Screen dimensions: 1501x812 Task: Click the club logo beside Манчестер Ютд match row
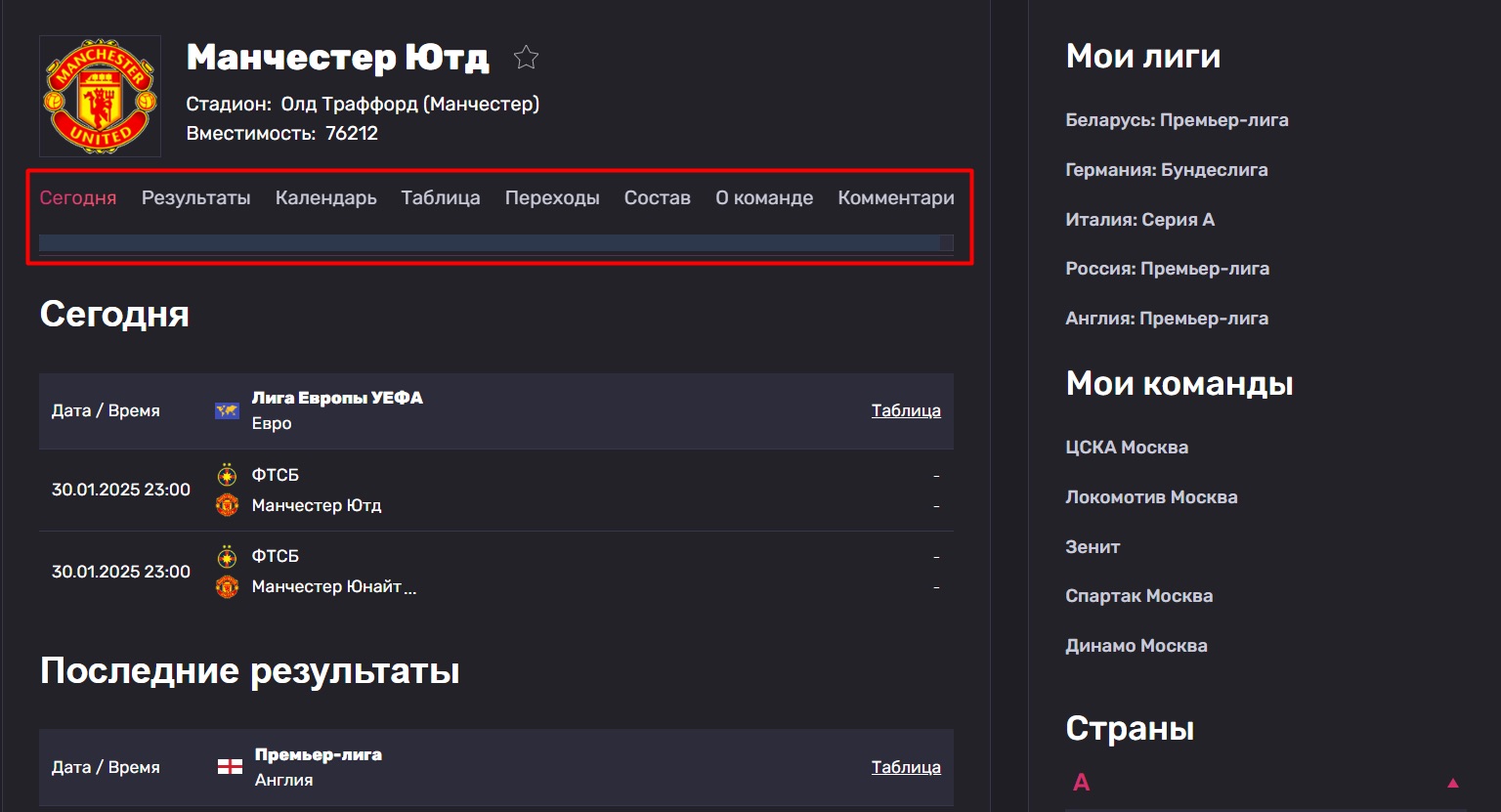coord(227,505)
